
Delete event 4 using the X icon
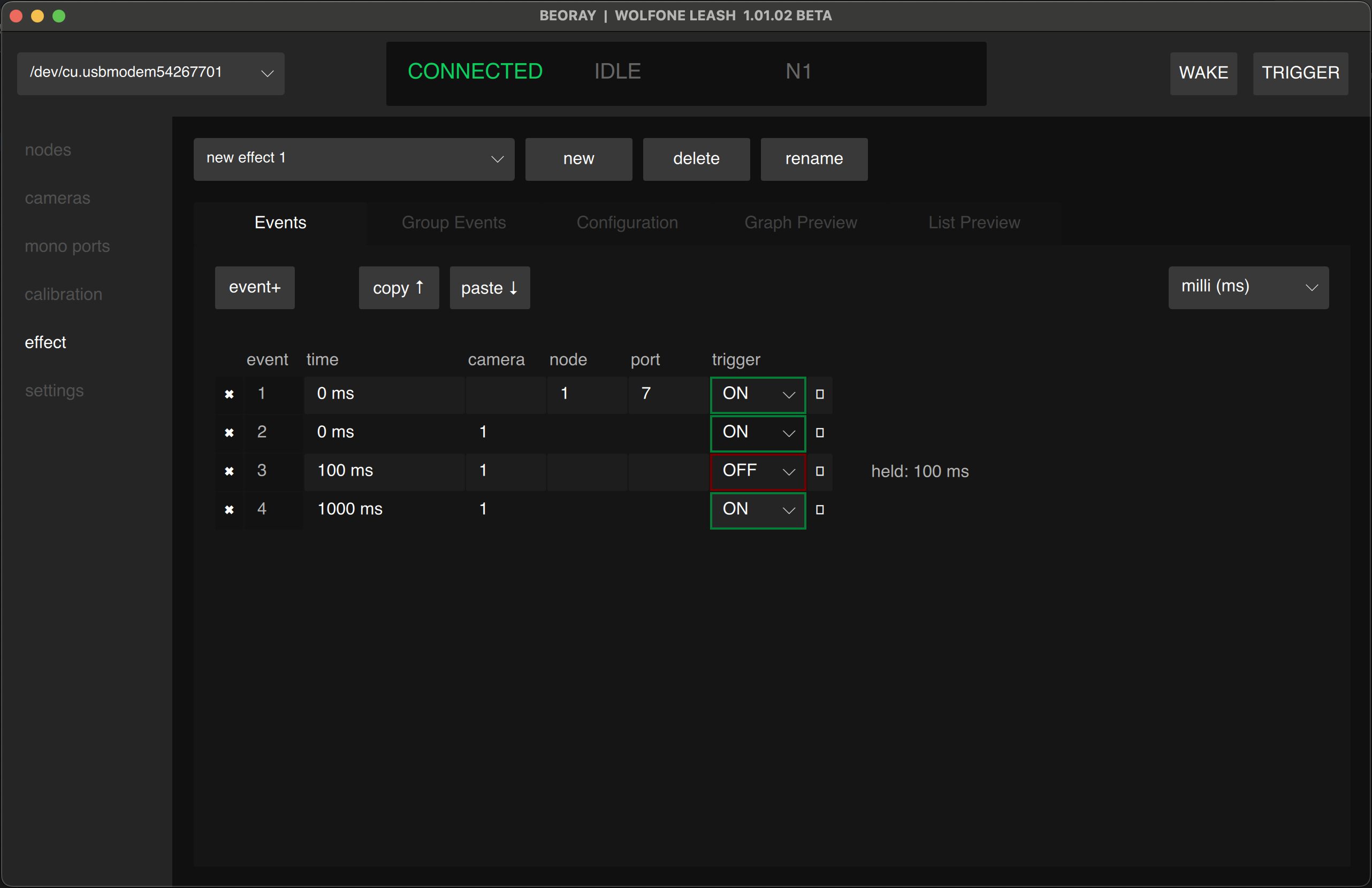[229, 509]
